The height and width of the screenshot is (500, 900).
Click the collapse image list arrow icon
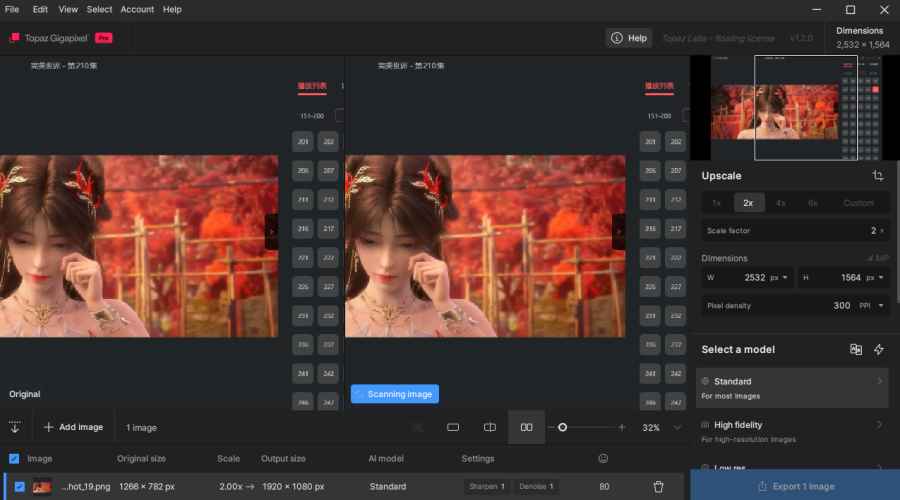(x=15, y=427)
